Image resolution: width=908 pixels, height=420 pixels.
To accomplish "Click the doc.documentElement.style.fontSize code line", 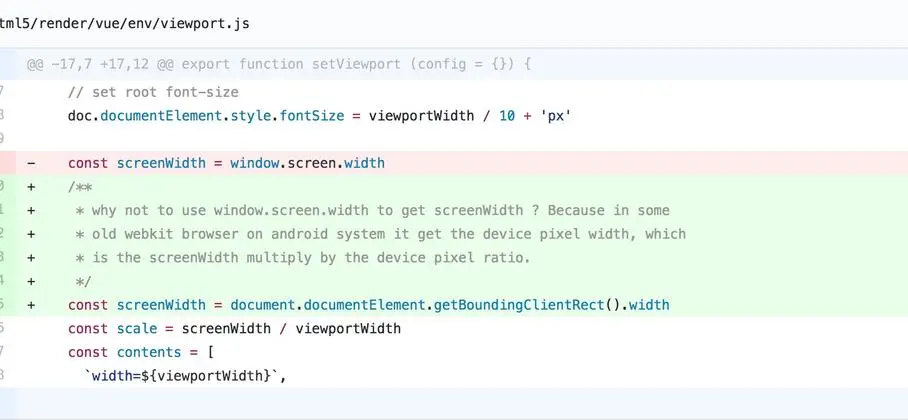I will tap(319, 115).
